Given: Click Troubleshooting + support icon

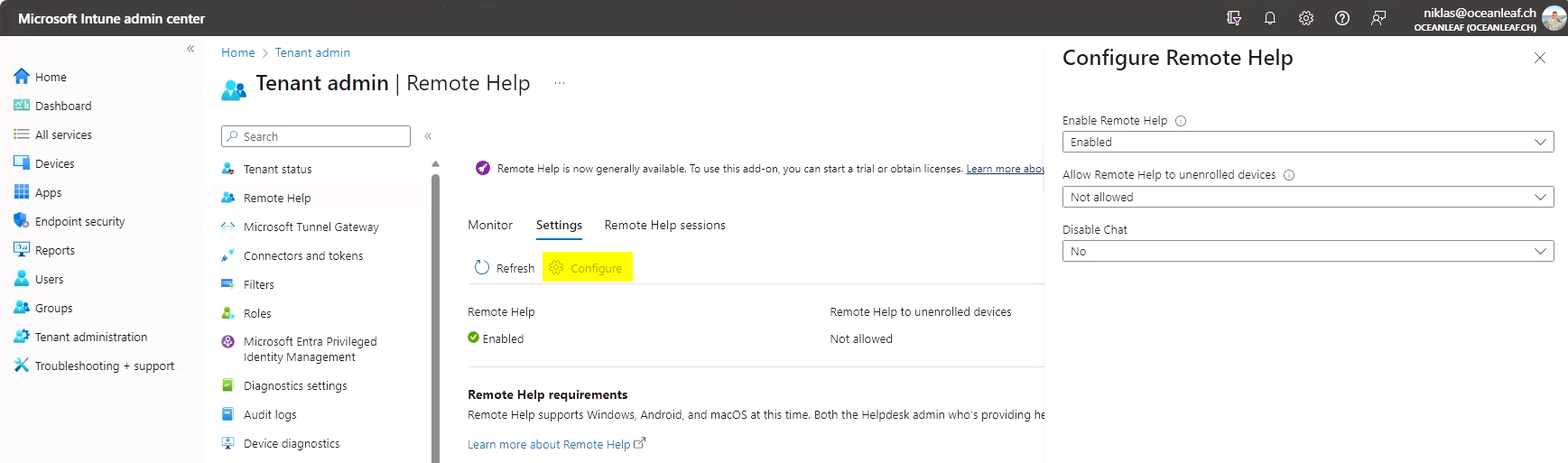Looking at the screenshot, I should 22,365.
